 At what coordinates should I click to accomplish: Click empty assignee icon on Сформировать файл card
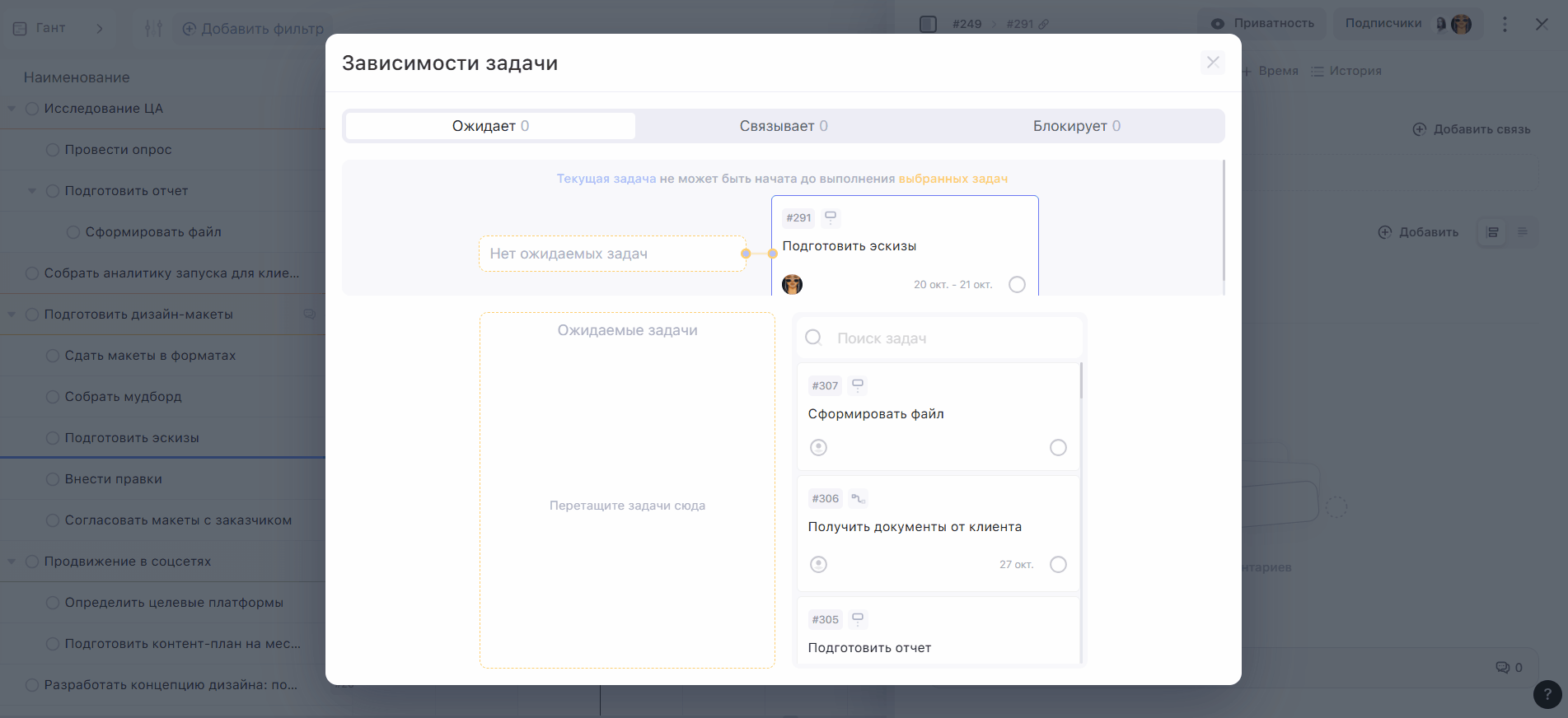coord(818,447)
